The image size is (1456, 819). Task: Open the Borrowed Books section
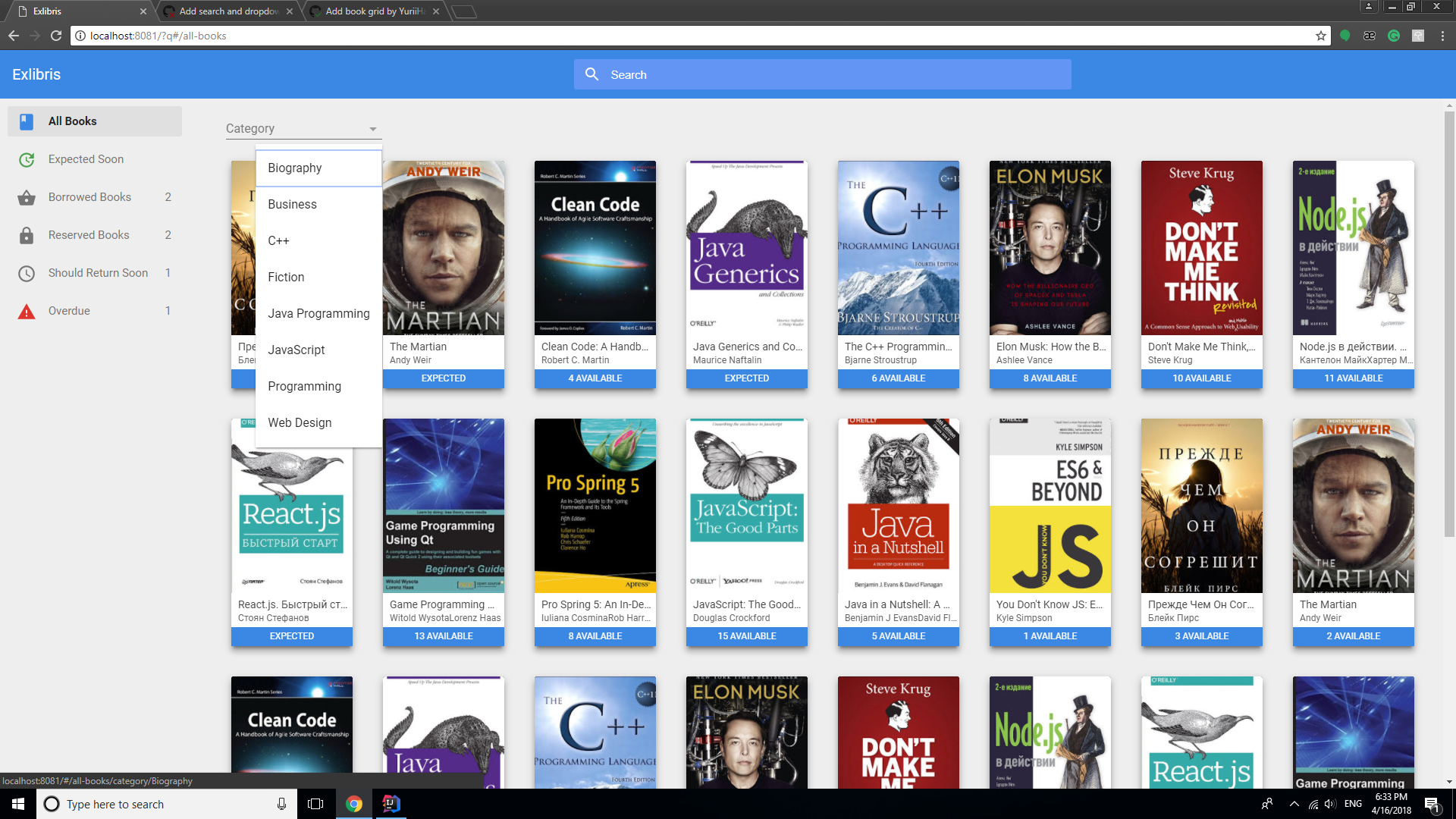95,197
